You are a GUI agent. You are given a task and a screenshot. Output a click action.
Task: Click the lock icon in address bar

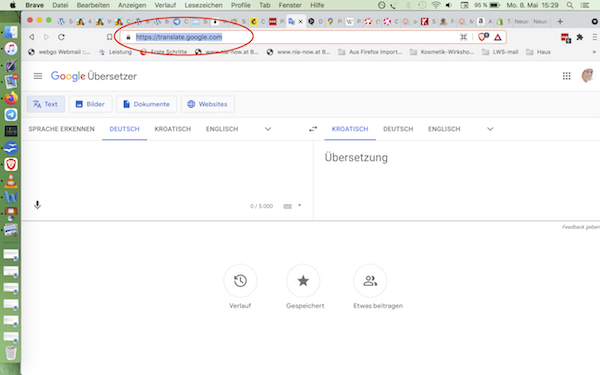[128, 37]
